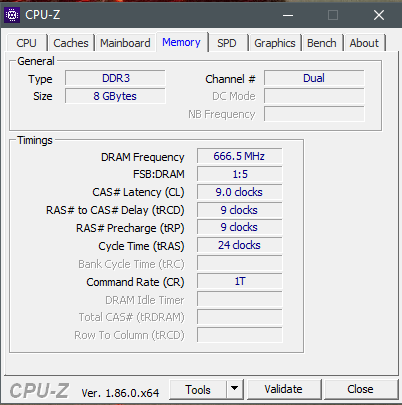Switch to the CPU tab
This screenshot has height=405, width=402.
coord(26,43)
